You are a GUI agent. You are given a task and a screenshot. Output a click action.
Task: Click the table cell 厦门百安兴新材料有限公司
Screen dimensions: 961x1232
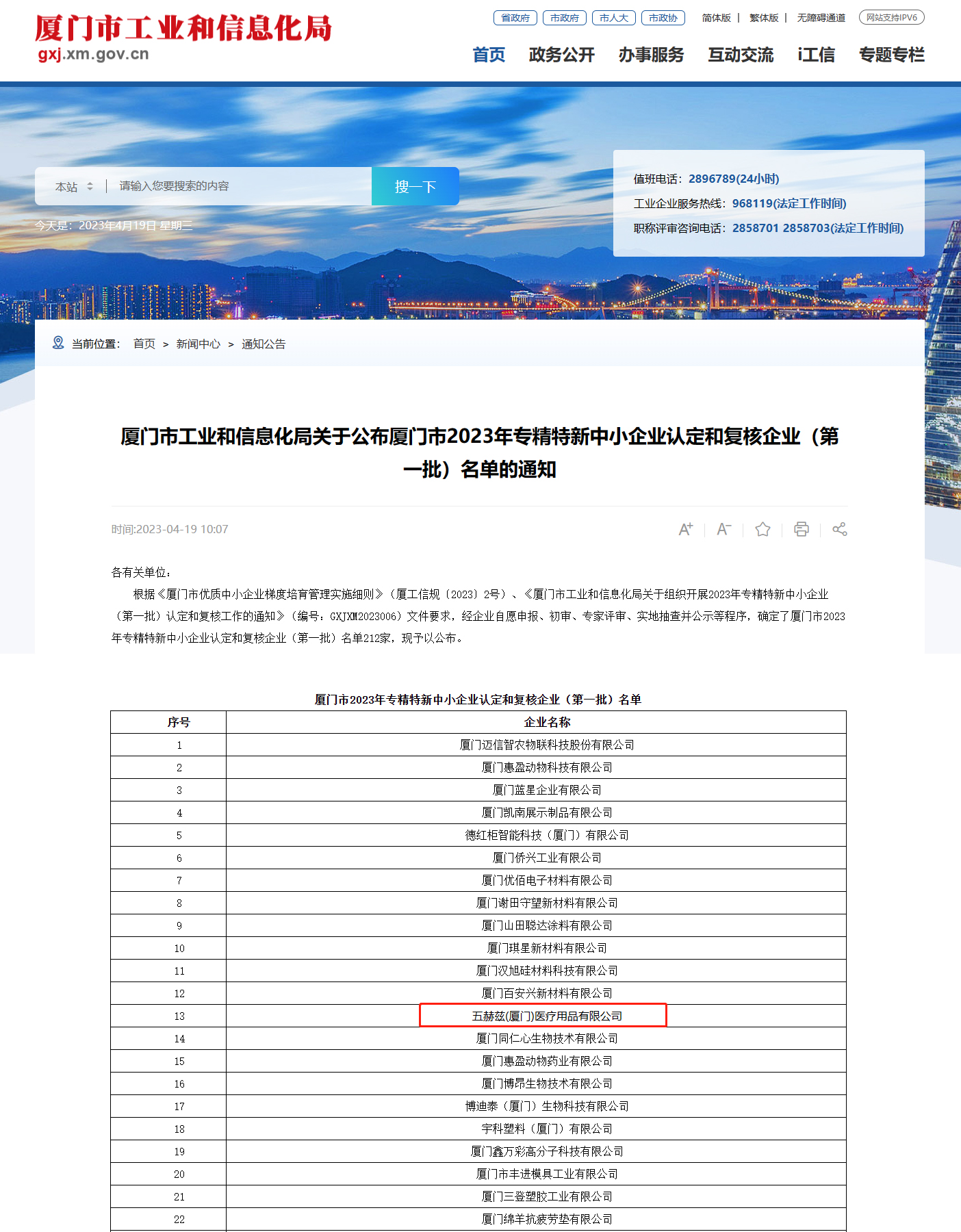point(536,993)
